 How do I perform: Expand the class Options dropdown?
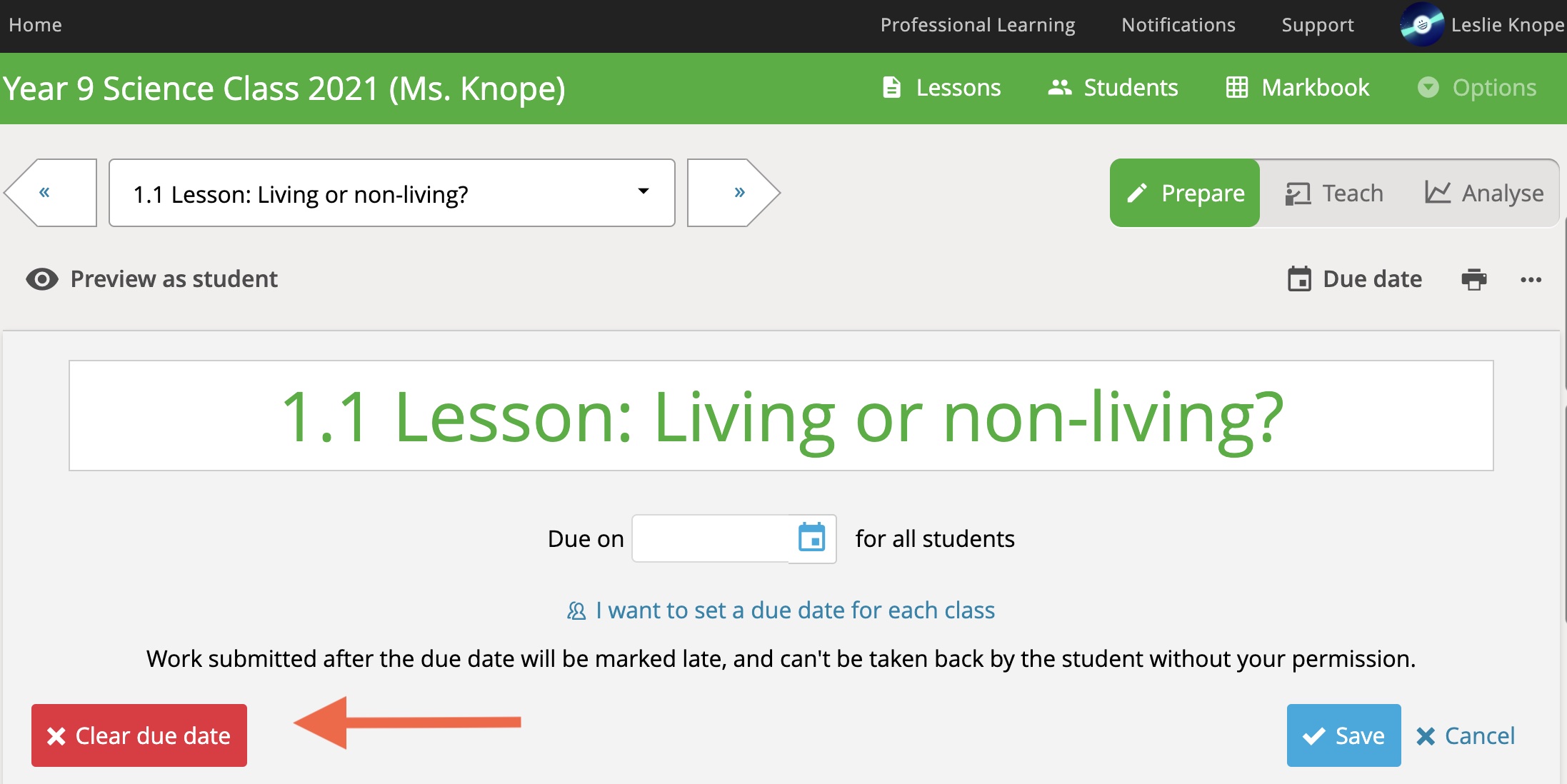[x=1476, y=88]
